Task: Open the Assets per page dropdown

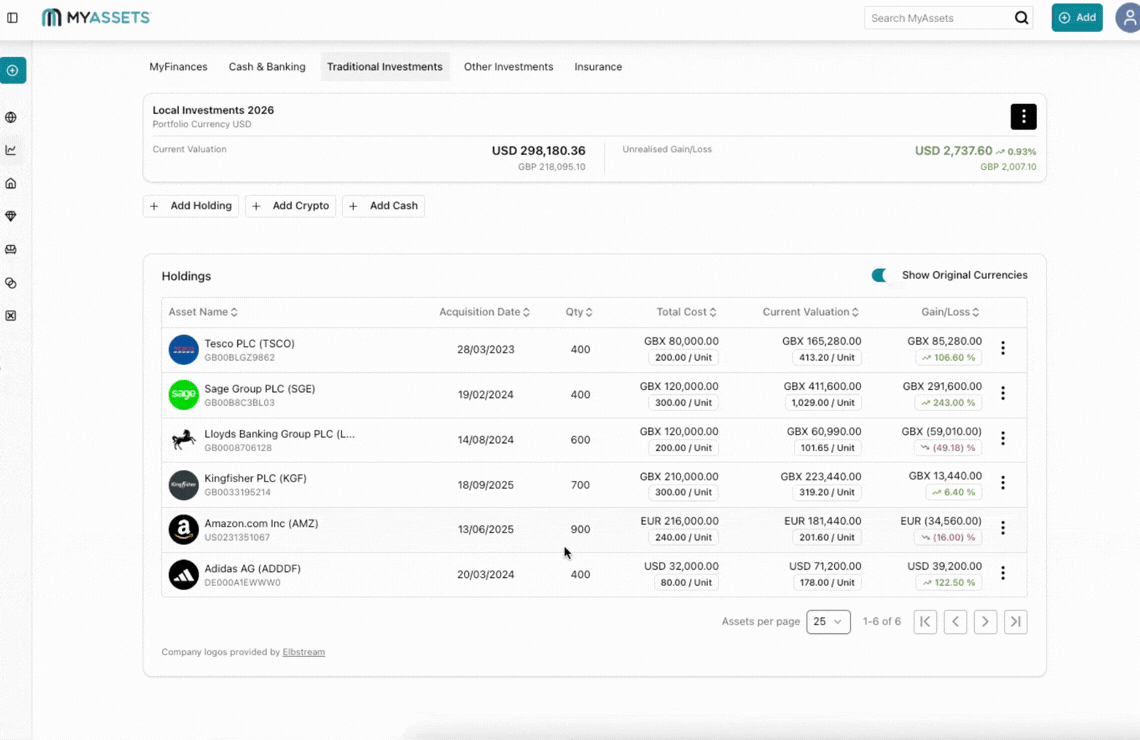Action: [828, 621]
